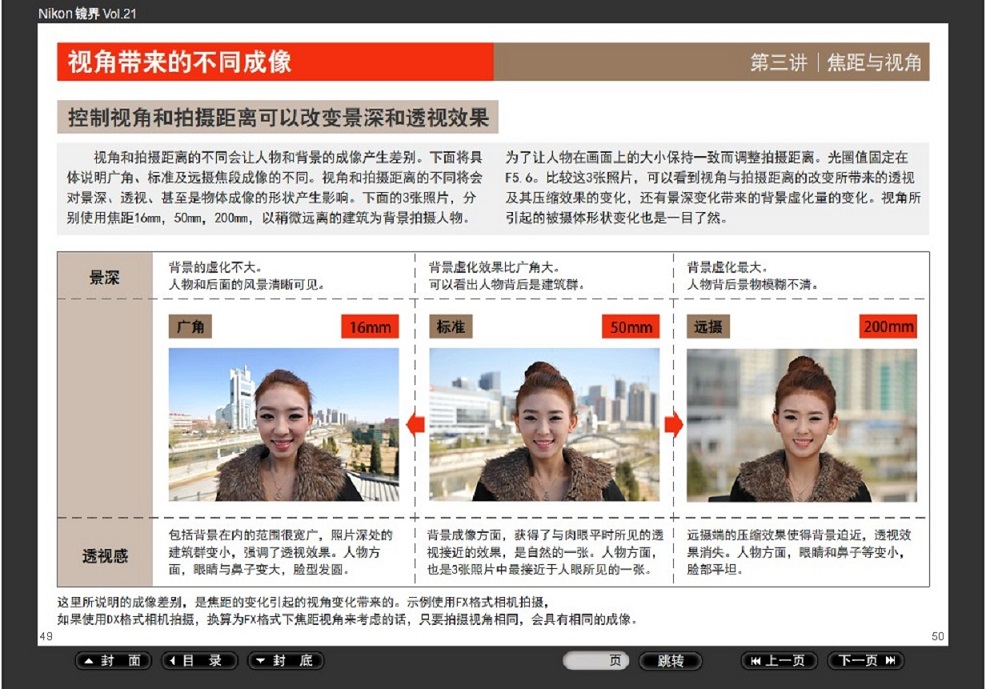Select the red 200mm focal length label

tap(887, 327)
